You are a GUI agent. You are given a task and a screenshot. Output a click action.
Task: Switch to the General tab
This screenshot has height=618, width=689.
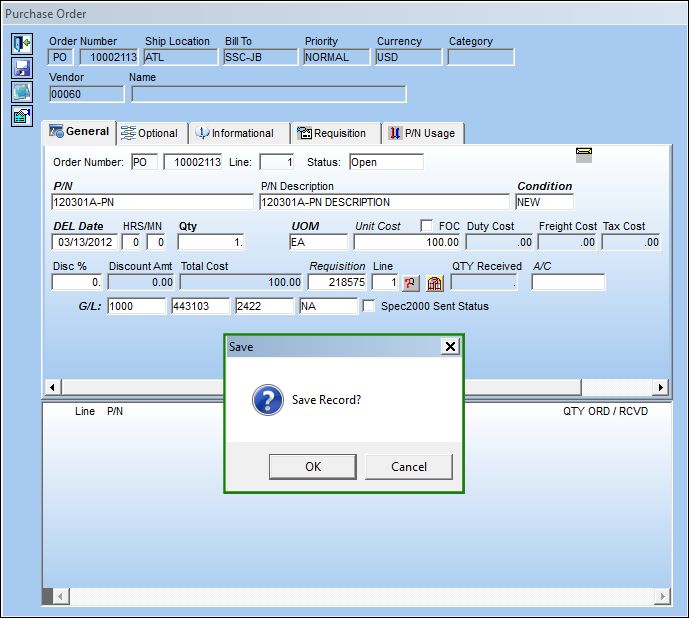click(80, 132)
